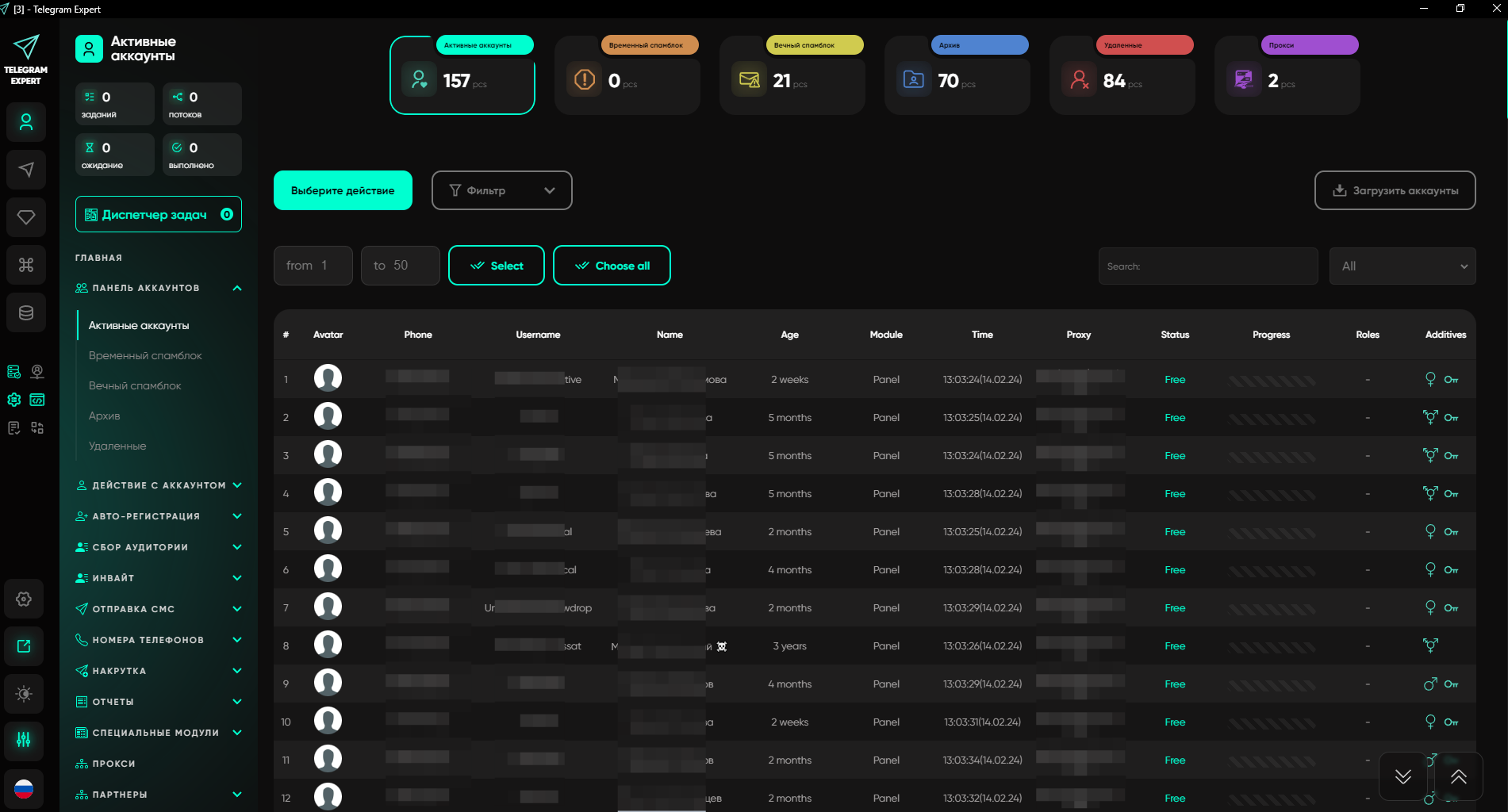The height and width of the screenshot is (812, 1508).
Task: Click the Choose all button
Action: tap(612, 266)
